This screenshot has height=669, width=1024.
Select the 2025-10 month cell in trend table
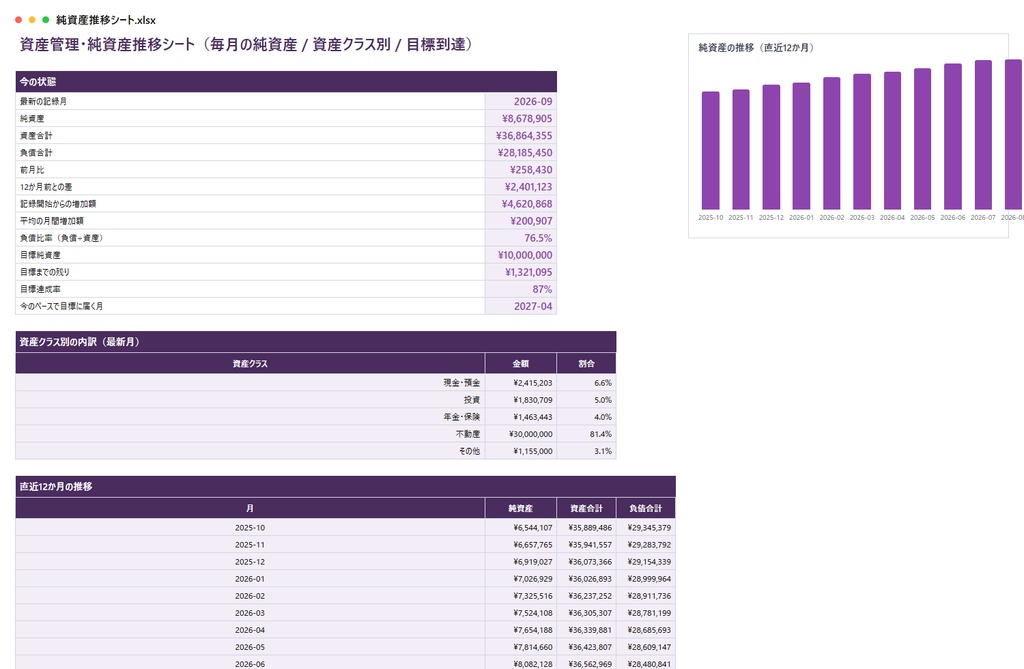250,528
